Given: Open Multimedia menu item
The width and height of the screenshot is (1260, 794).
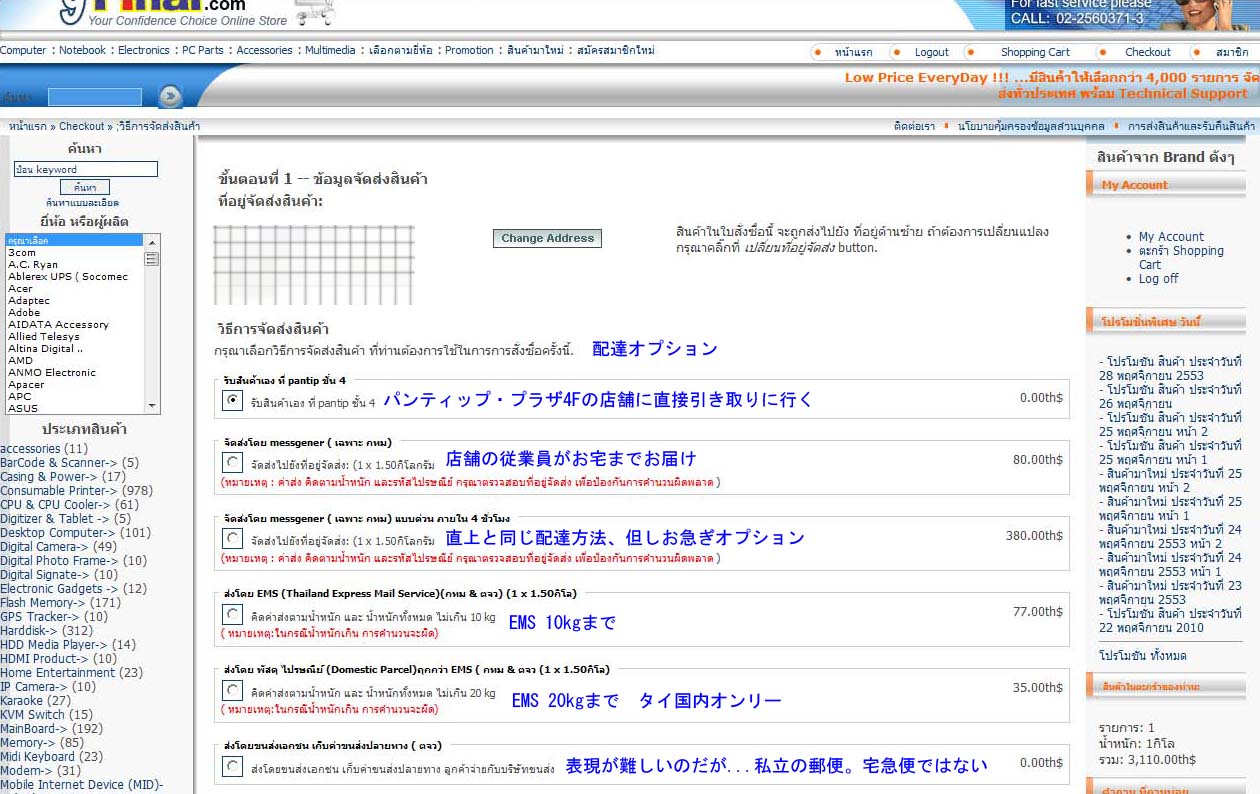Looking at the screenshot, I should point(330,50).
